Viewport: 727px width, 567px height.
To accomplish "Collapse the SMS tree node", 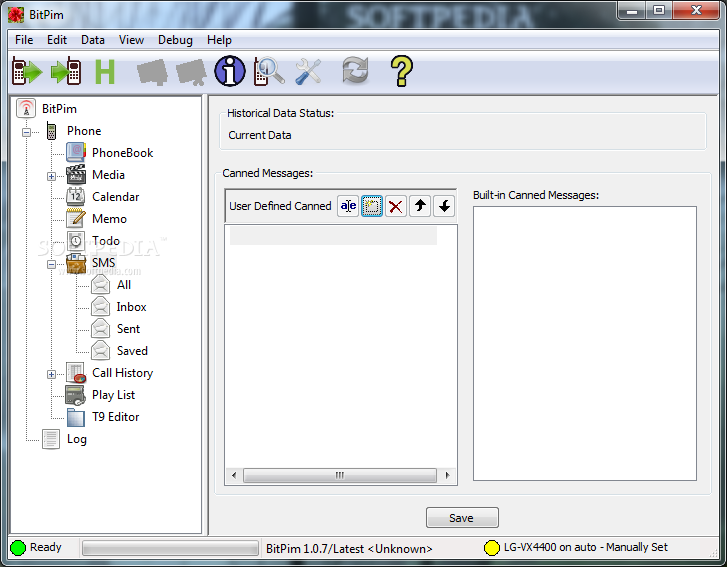I will 51,264.
